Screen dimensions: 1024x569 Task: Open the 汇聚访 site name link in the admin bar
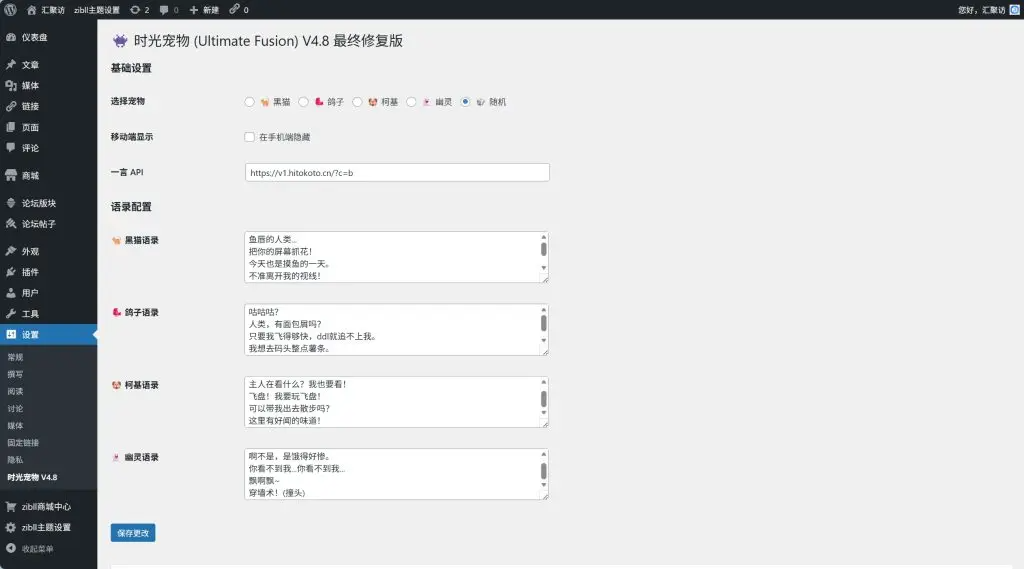53,10
